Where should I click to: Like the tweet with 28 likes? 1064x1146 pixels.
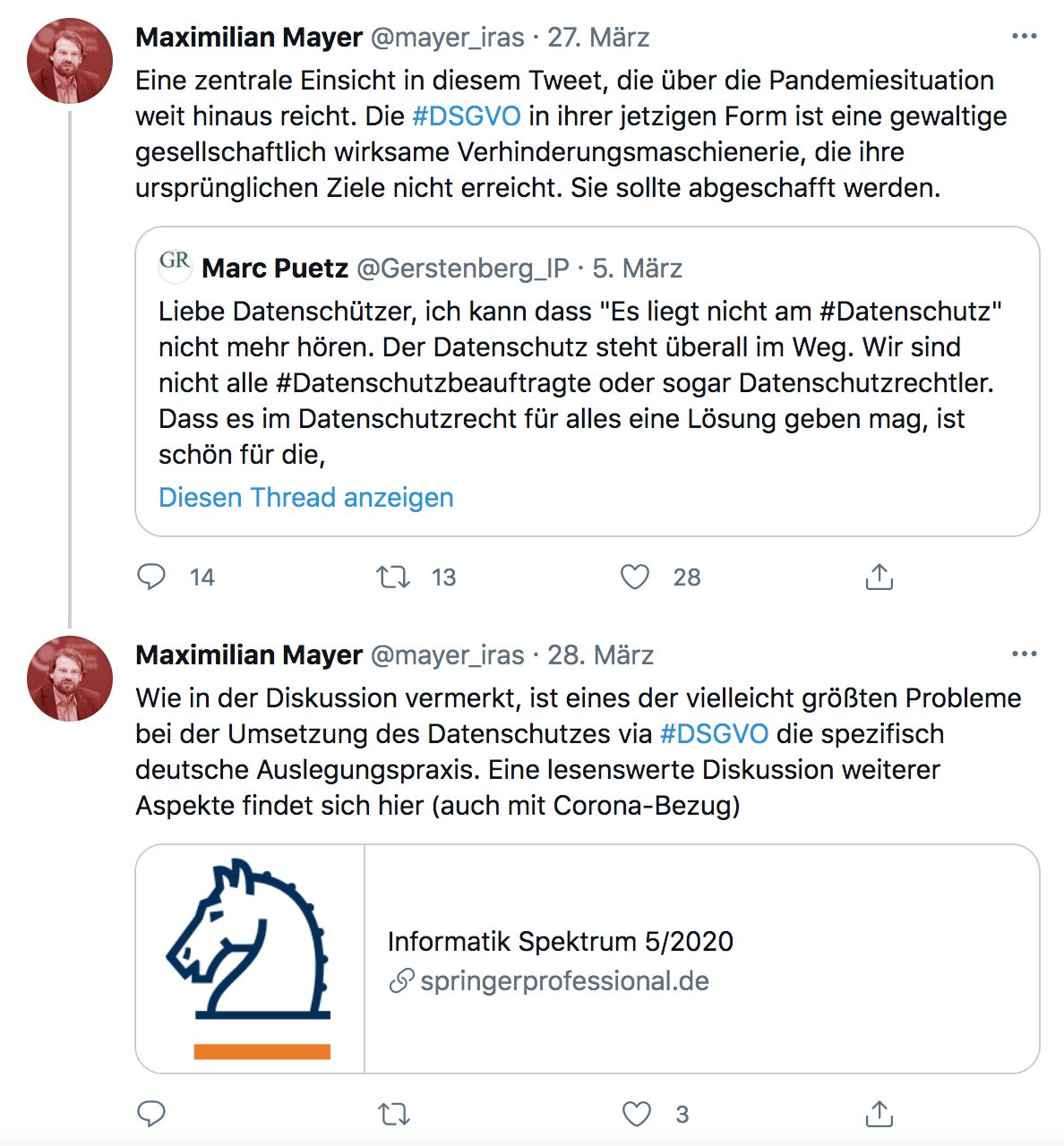(635, 577)
